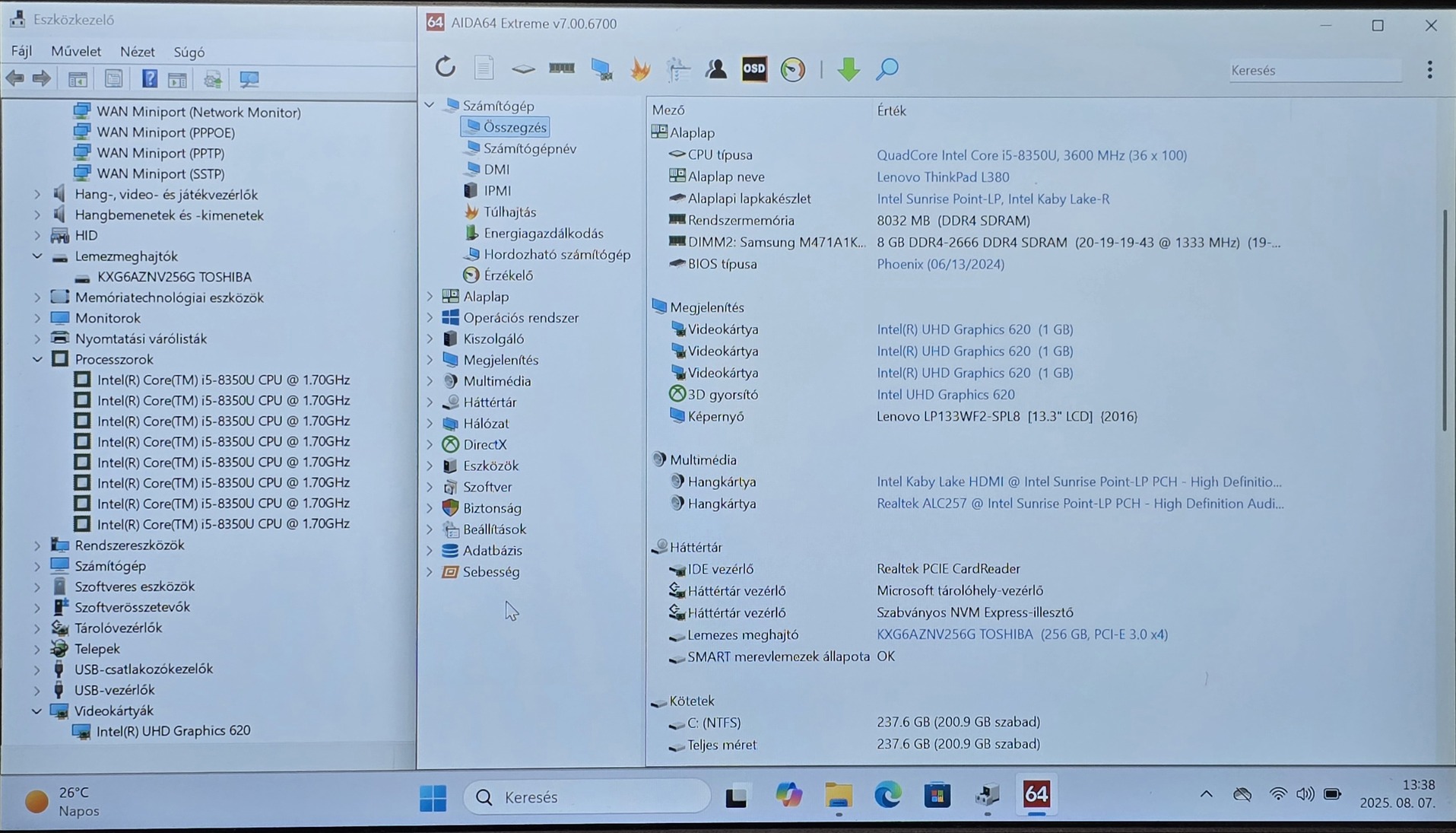Image resolution: width=1456 pixels, height=833 pixels.
Task: Select Összegzés in the AIDA64 tree
Action: (x=505, y=127)
